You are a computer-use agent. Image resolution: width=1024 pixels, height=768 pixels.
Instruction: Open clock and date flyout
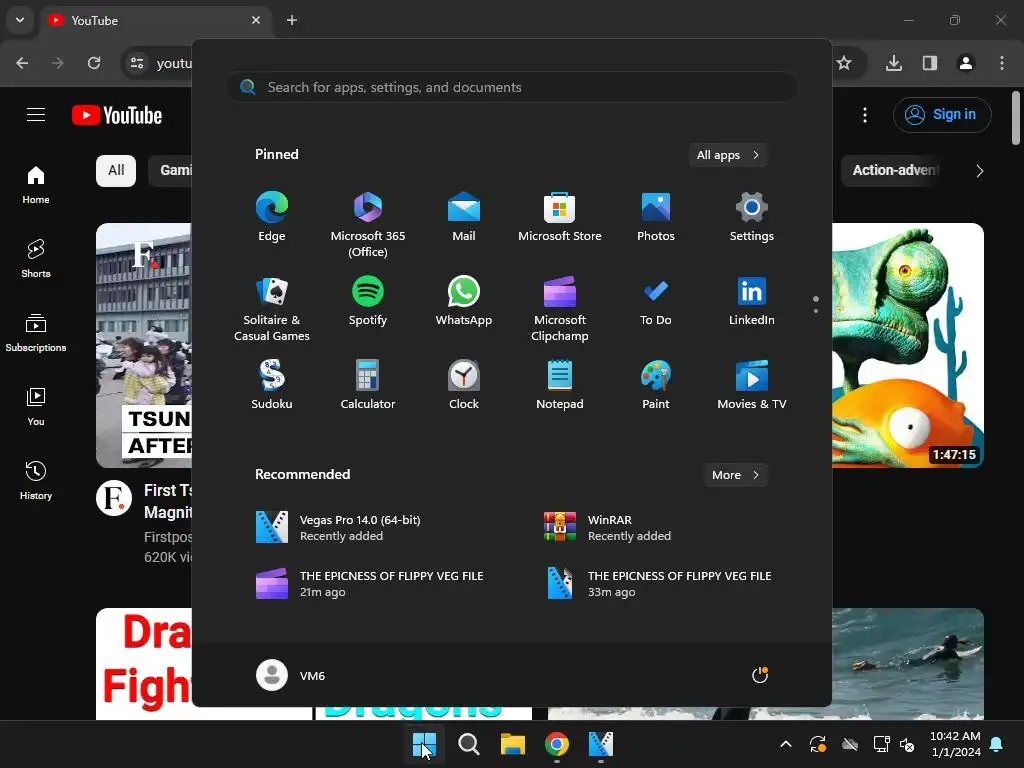[955, 744]
